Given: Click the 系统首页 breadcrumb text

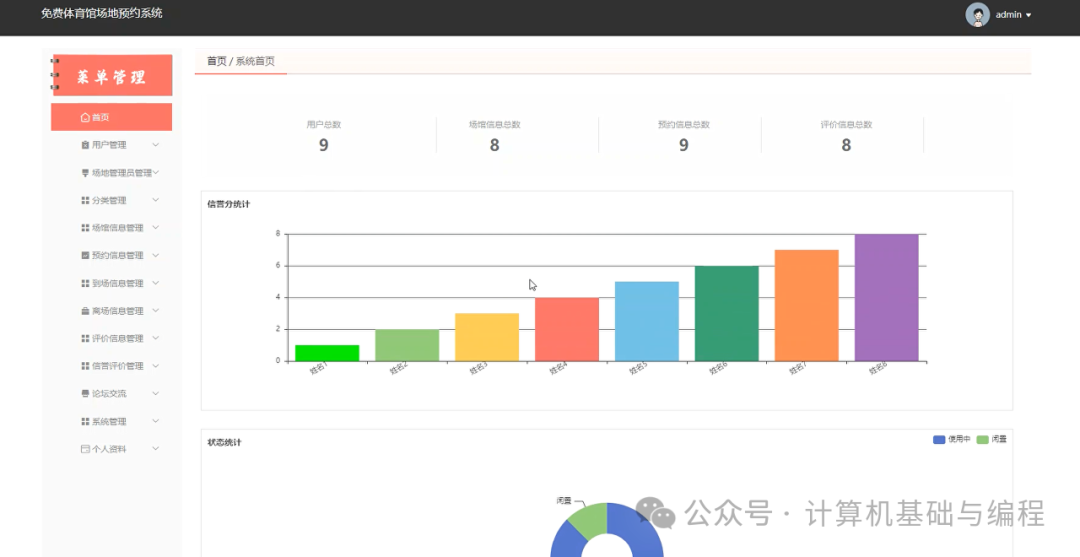Looking at the screenshot, I should click(255, 61).
